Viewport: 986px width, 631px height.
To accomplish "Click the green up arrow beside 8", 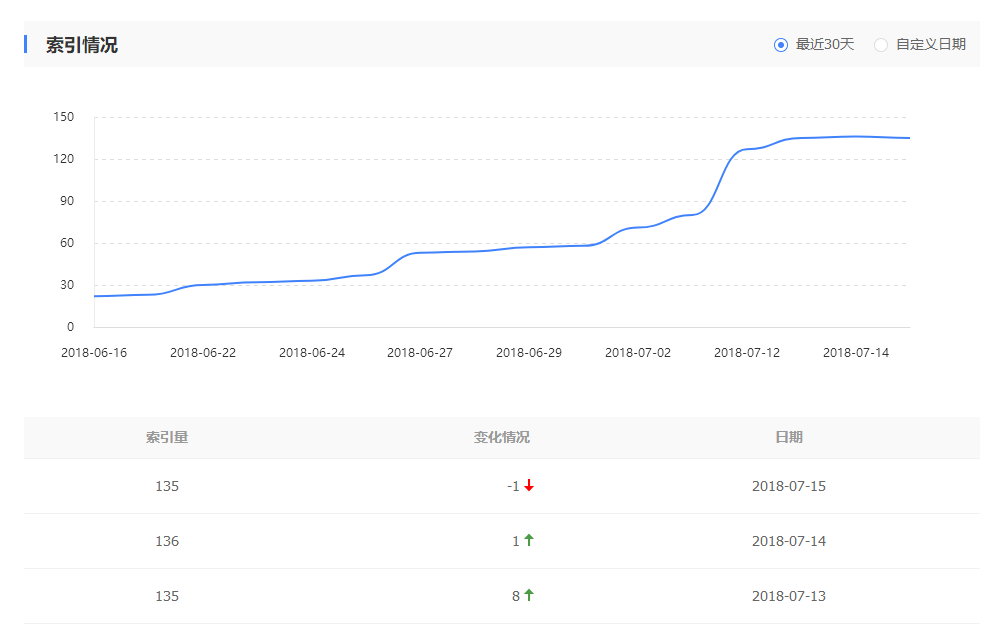I will pos(528,596).
